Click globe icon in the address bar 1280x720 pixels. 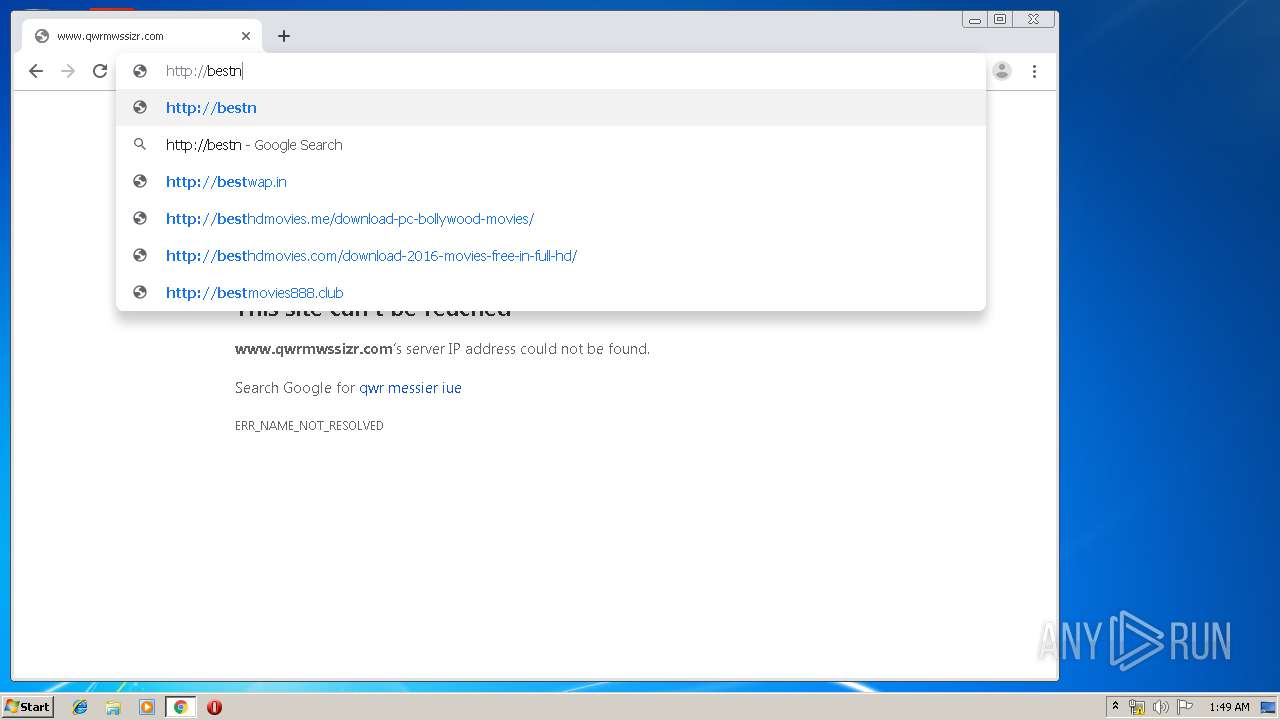point(140,71)
